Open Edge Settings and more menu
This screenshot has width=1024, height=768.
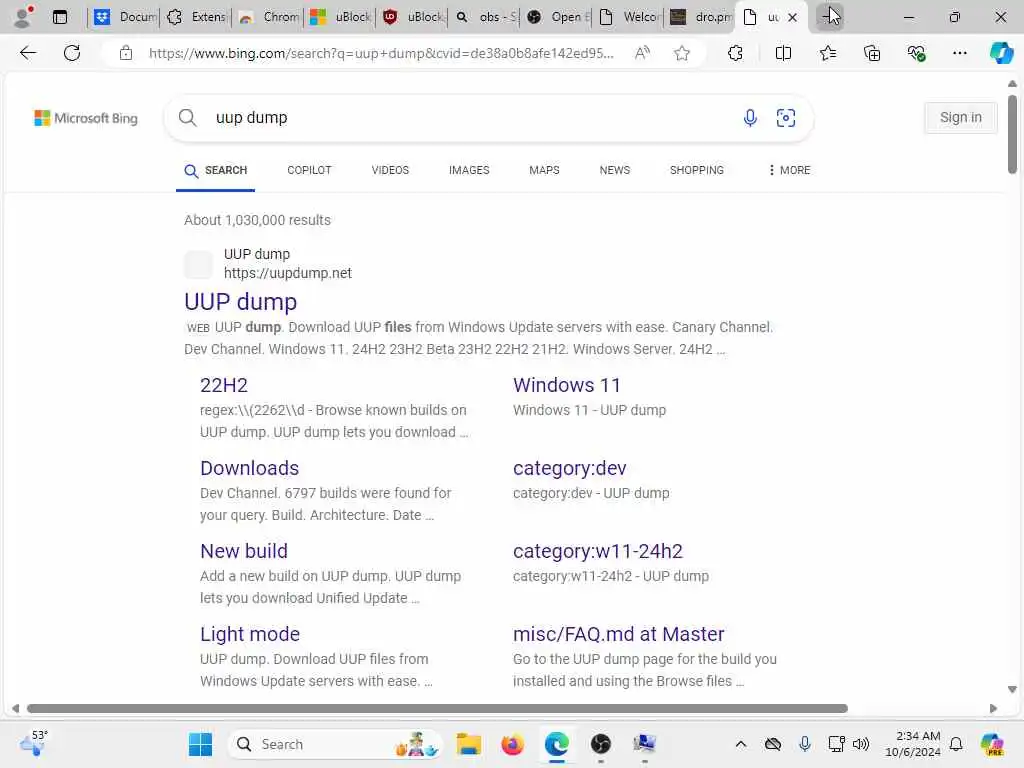pos(959,53)
